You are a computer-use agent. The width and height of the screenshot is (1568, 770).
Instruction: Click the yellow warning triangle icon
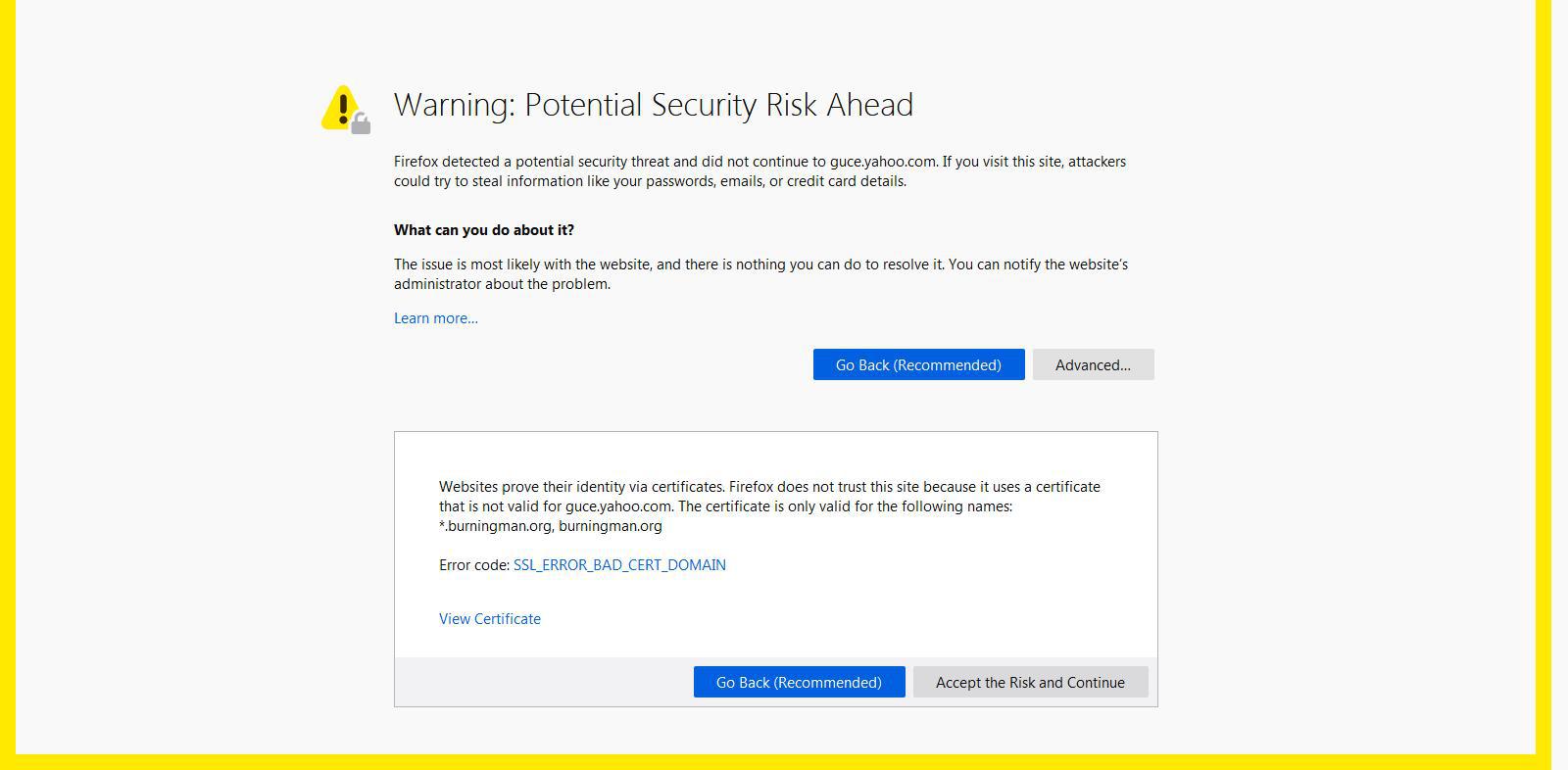[x=341, y=106]
